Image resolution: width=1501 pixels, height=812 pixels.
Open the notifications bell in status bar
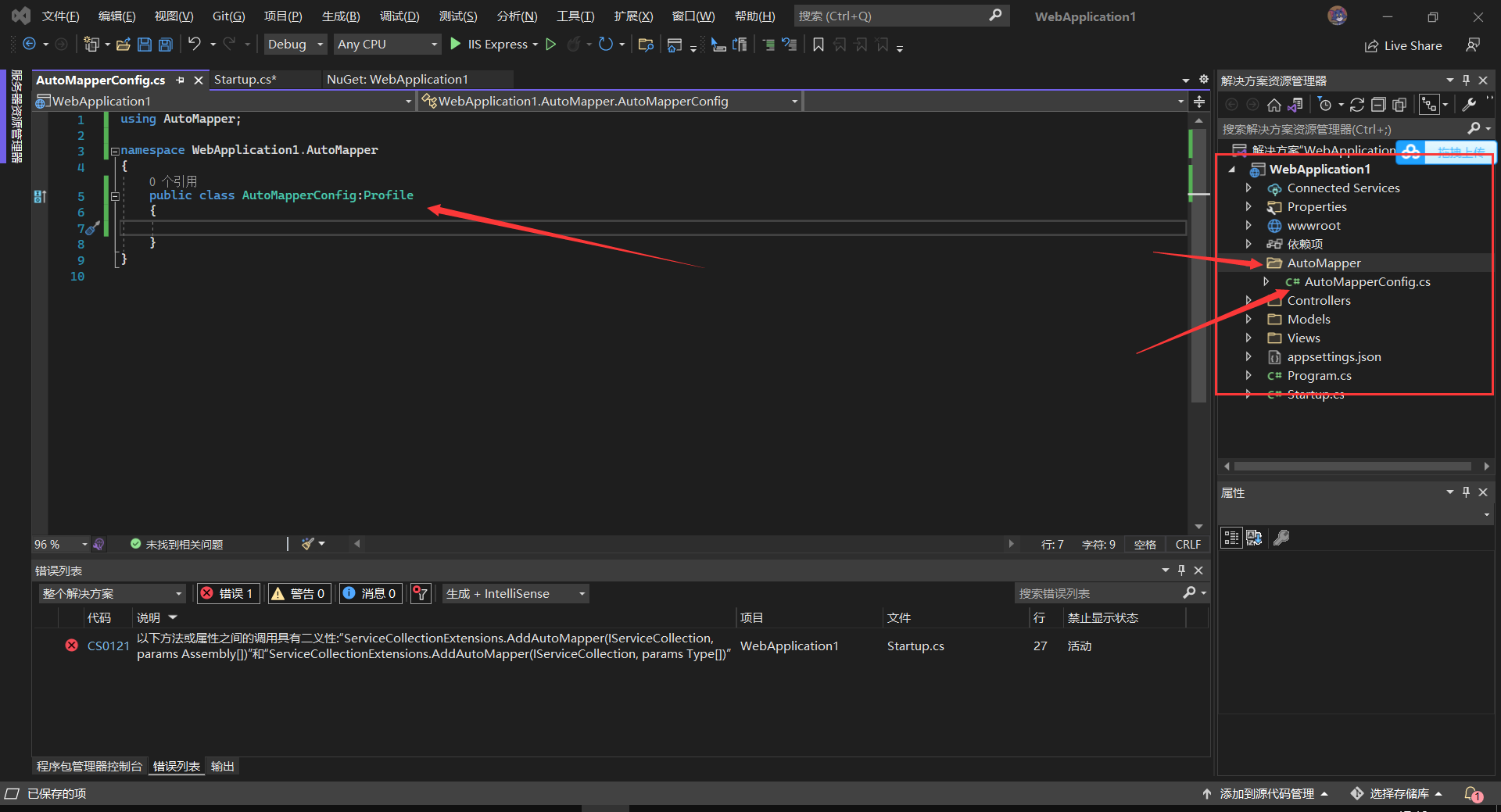coord(1473,794)
